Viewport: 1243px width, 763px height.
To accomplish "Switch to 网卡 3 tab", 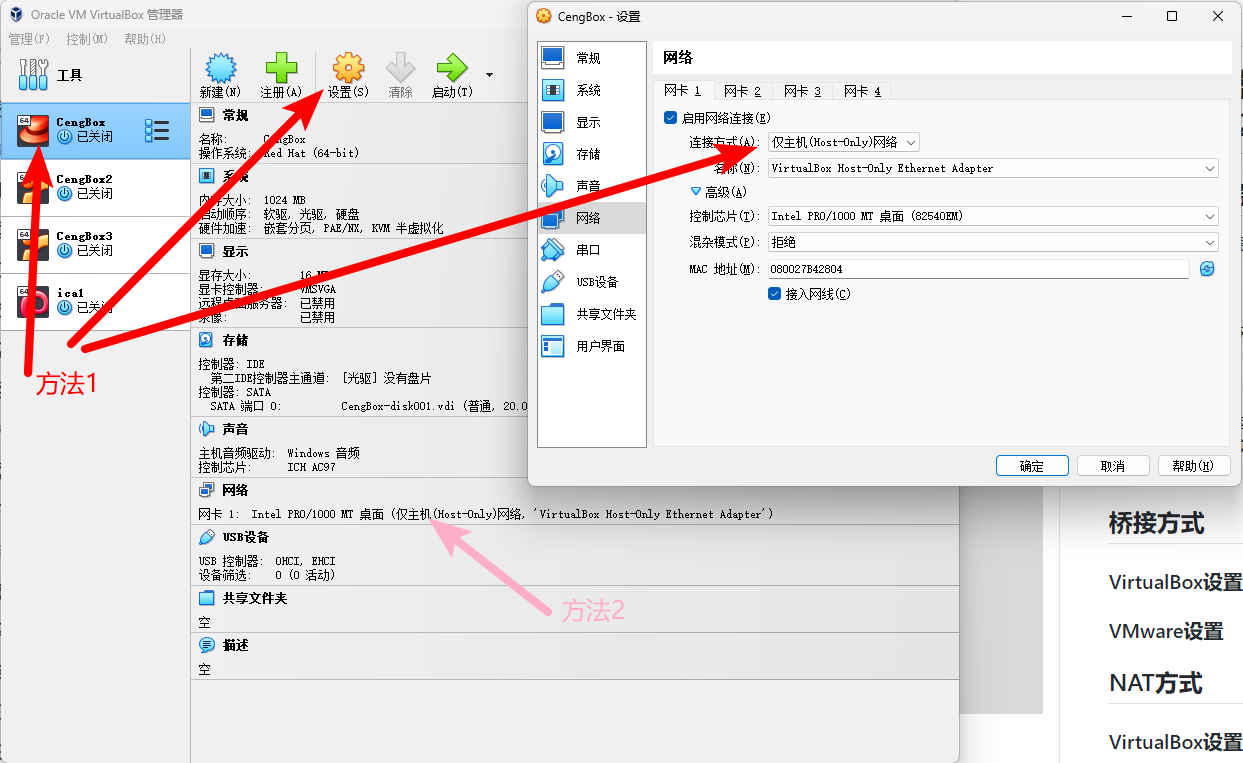I will coord(803,91).
